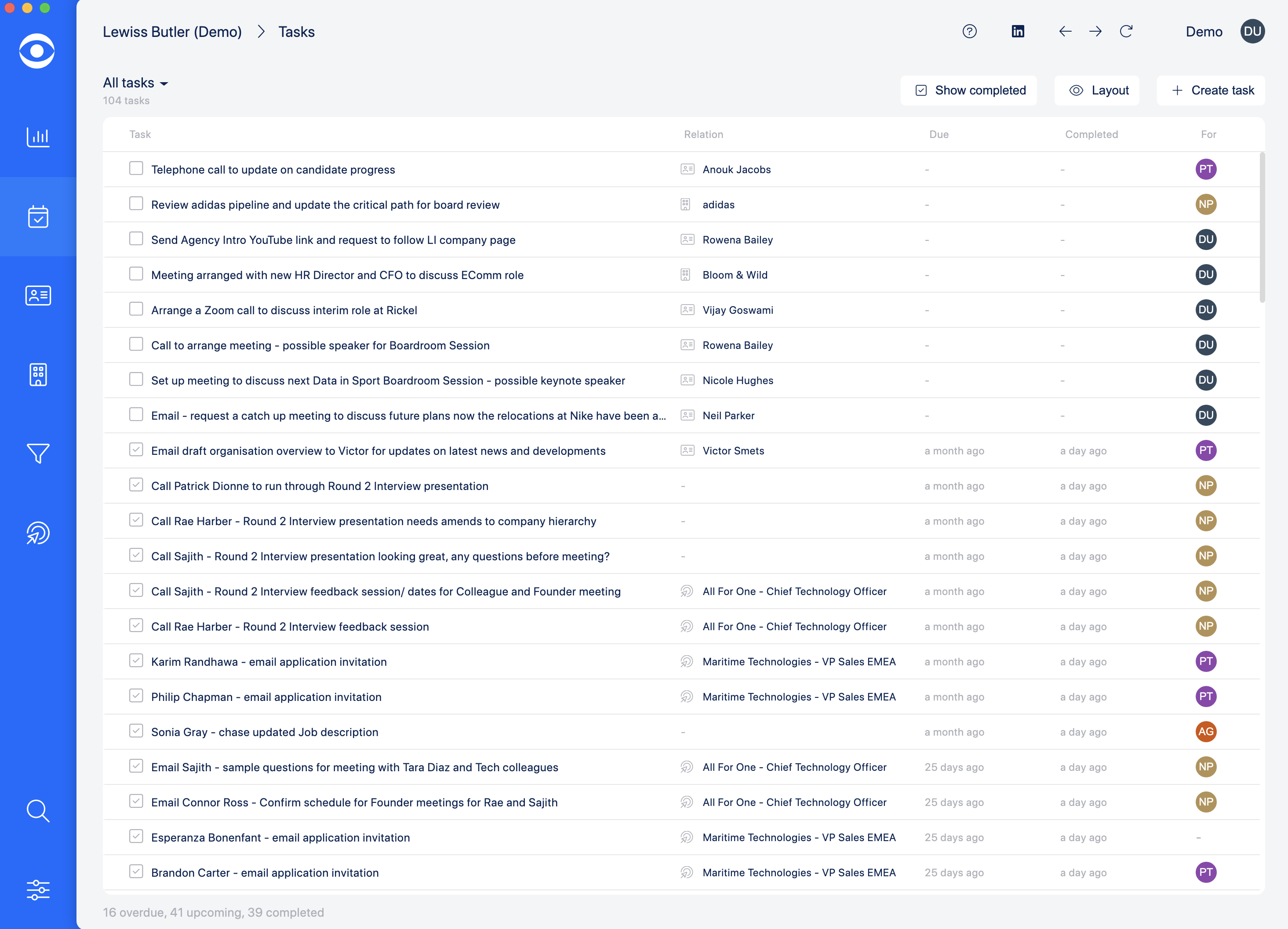Viewport: 1288px width, 929px height.
Task: Check the Review adidas pipeline task
Action: click(x=136, y=204)
